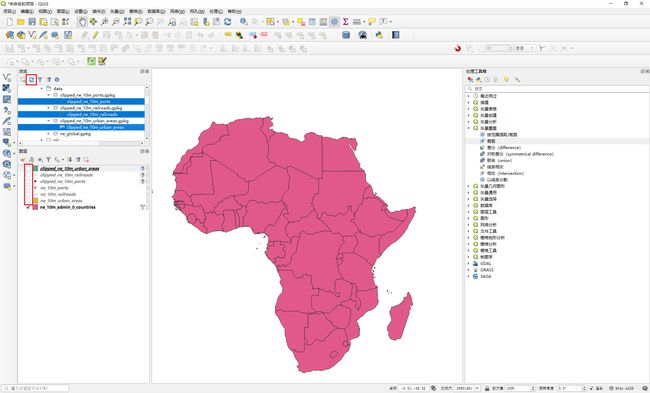Select the Pan Map hand tool
The width and height of the screenshot is (650, 393).
tap(82, 22)
